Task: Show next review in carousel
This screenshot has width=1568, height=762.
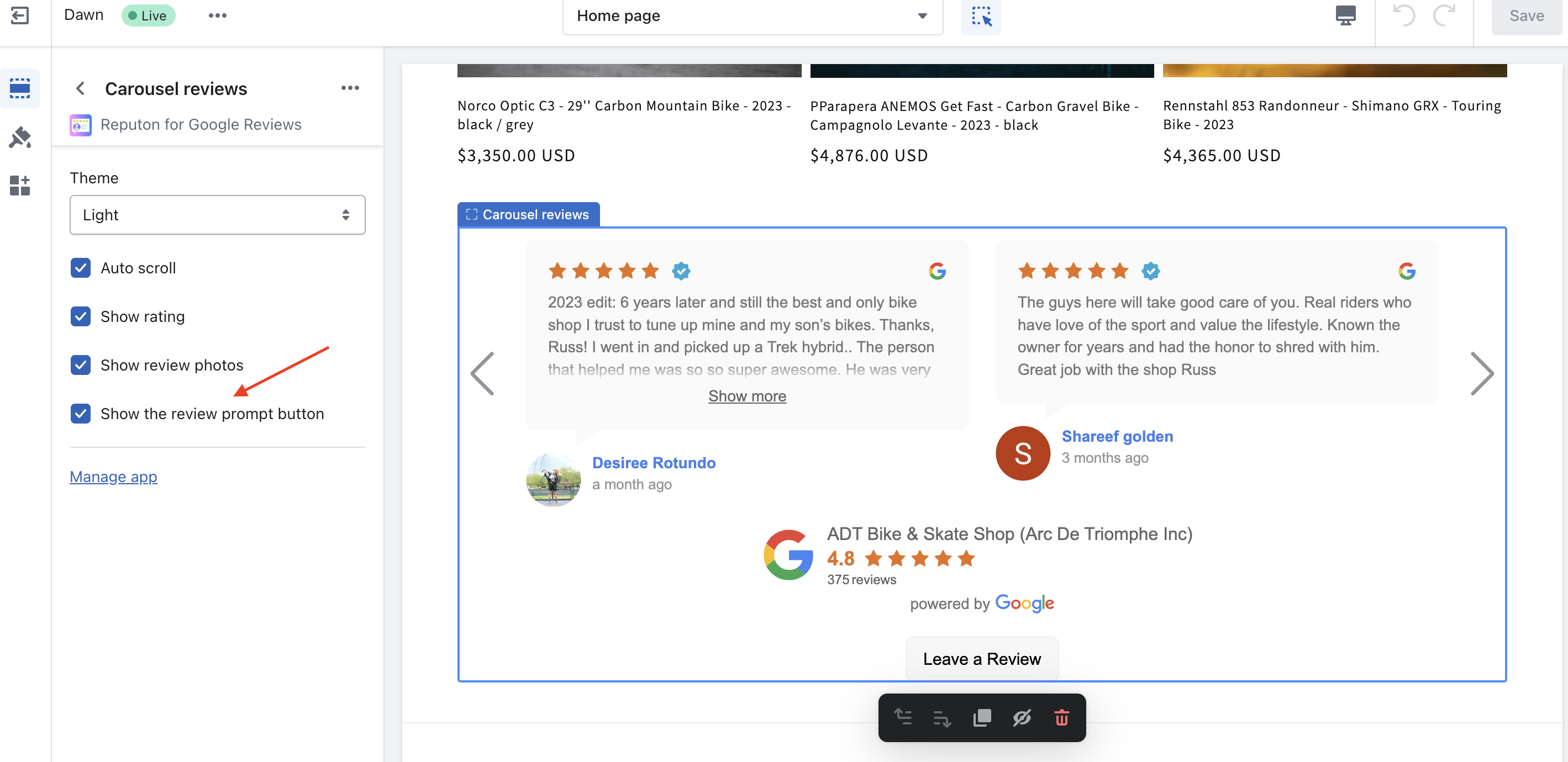Action: [1482, 373]
